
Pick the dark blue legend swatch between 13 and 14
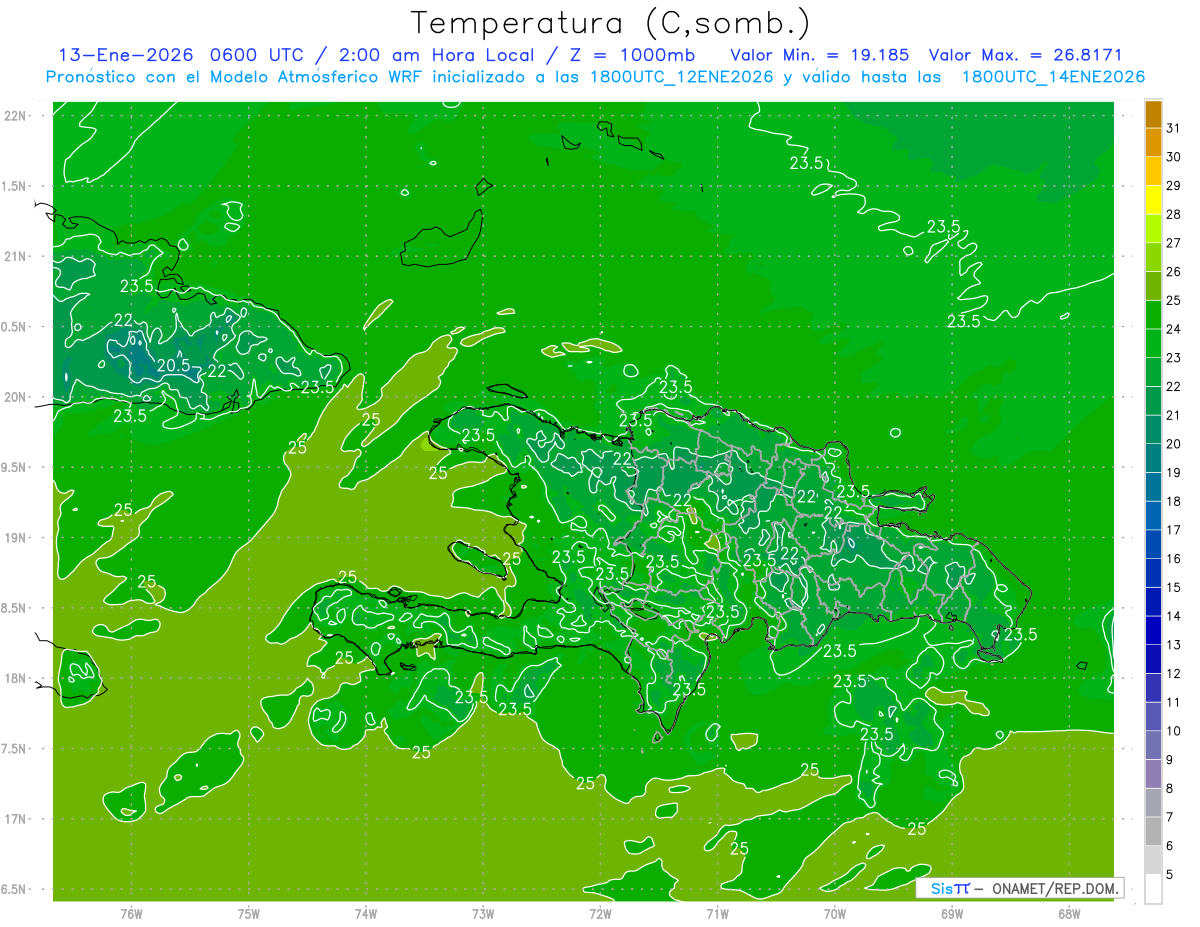click(x=1153, y=630)
